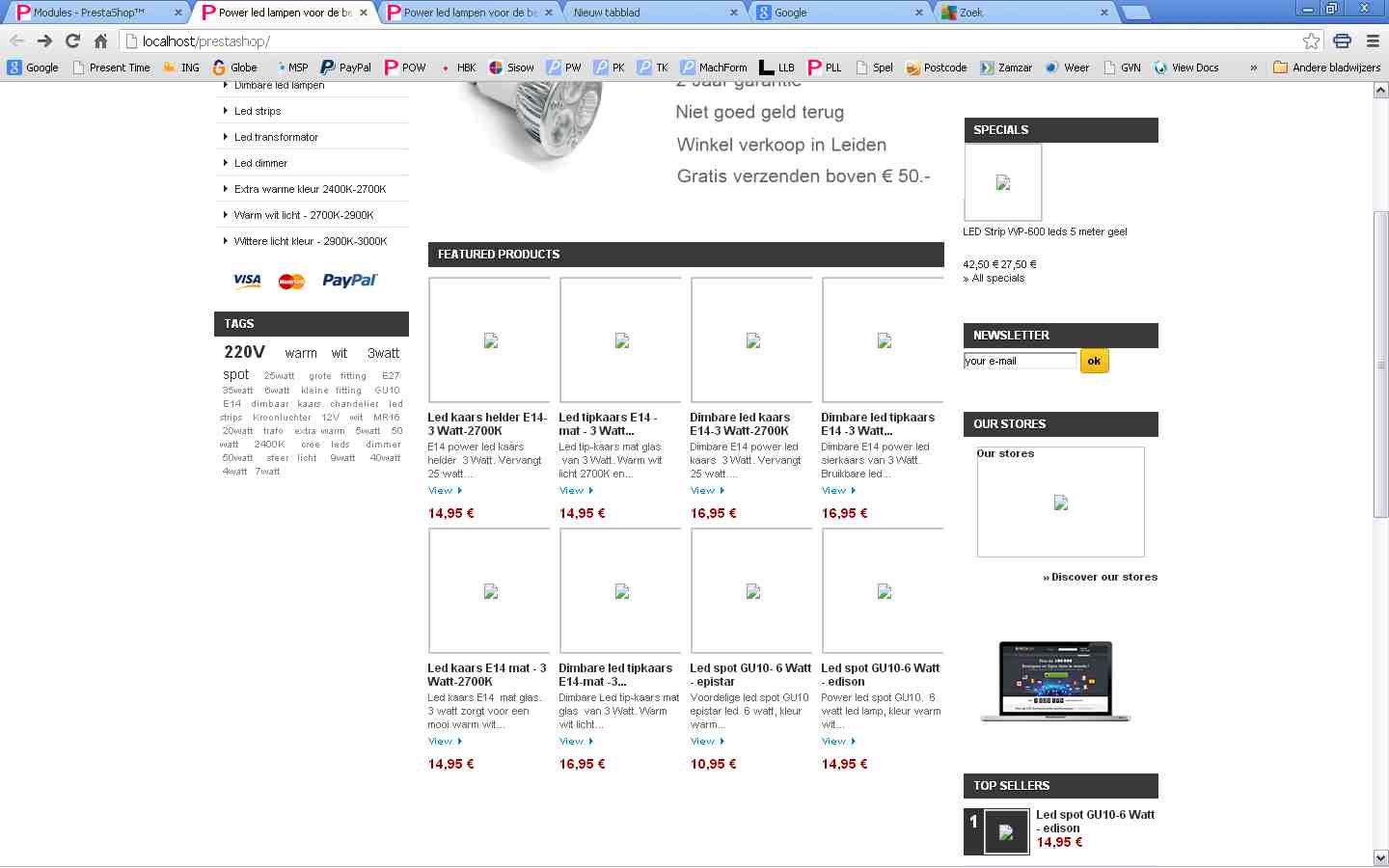
Task: Open the PayPal bookmark
Action: tap(346, 68)
